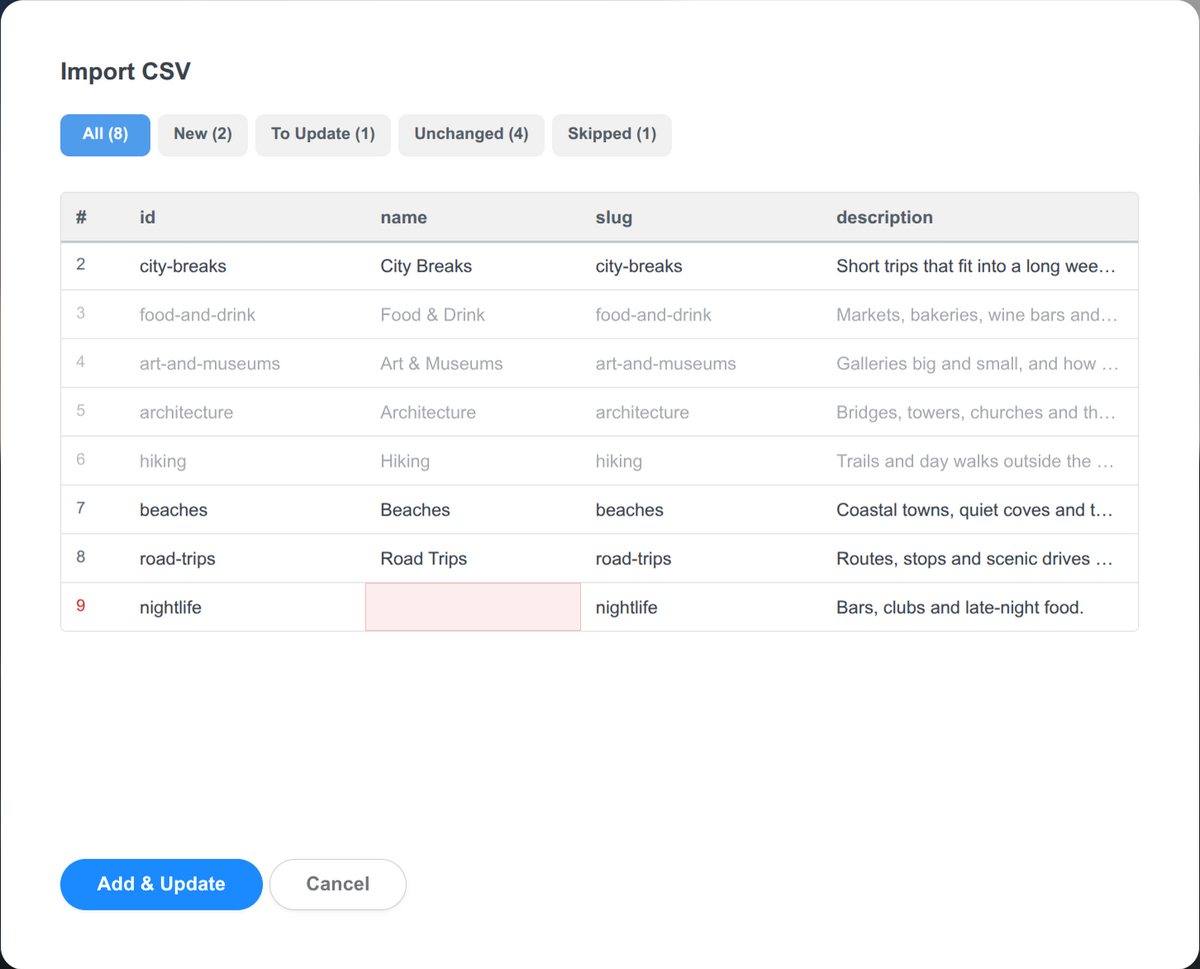Click the Hiking name cell
Screen dimensions: 1200x969
point(473,461)
